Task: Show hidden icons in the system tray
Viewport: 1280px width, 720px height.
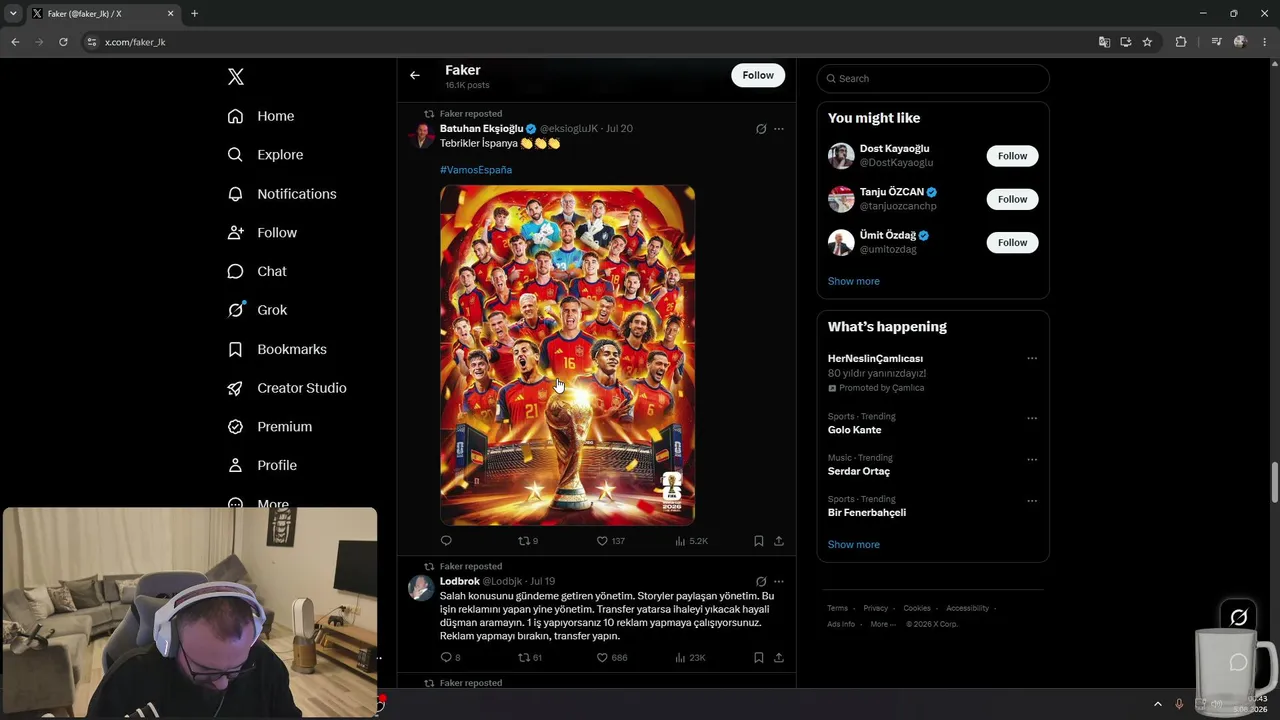Action: tap(1158, 704)
